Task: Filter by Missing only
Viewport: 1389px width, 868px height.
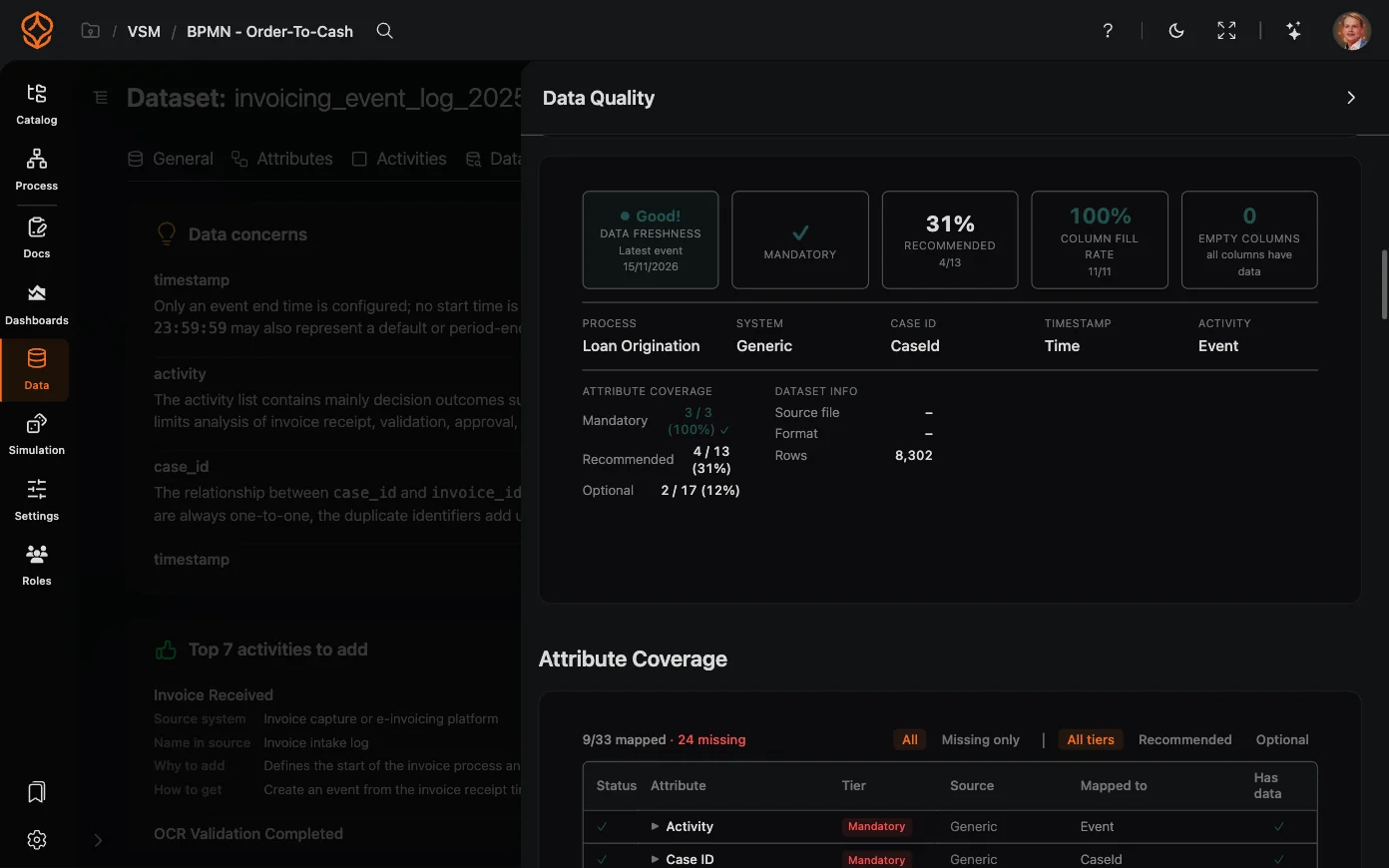Action: coord(981,739)
